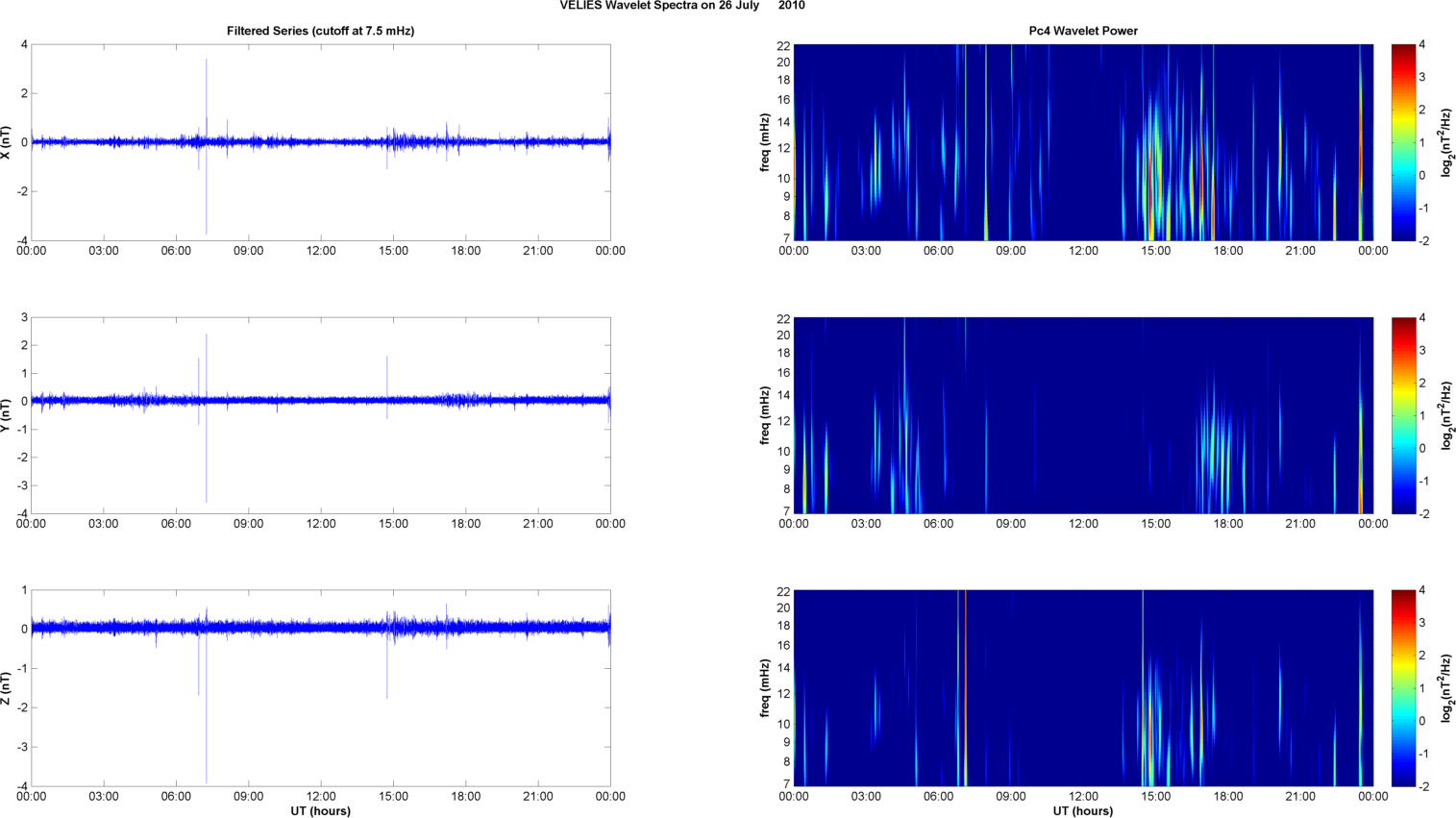
Task: Click the 'X (nT)' axis label
Action: coord(7,142)
